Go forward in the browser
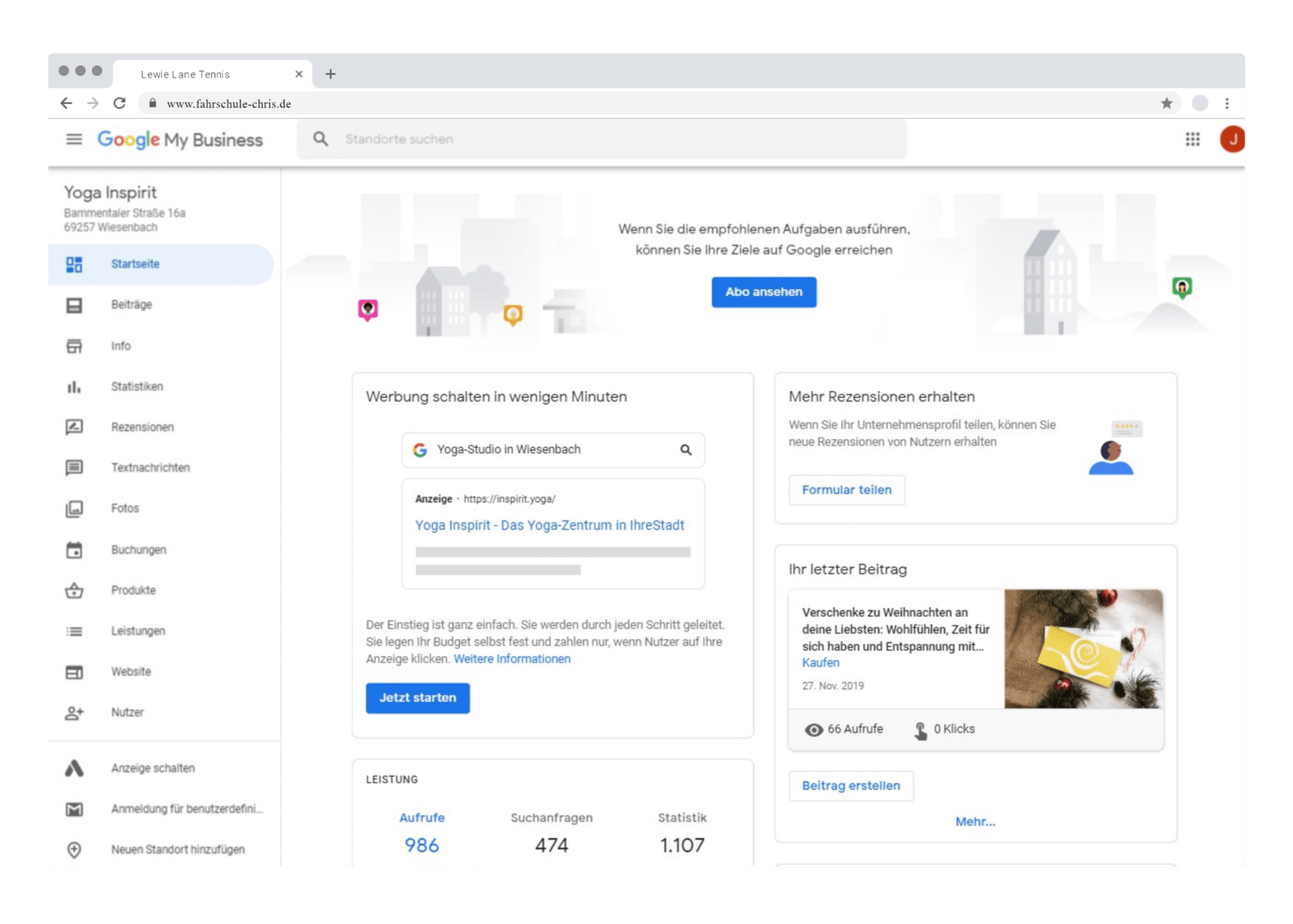The height and width of the screenshot is (924, 1293). tap(93, 103)
